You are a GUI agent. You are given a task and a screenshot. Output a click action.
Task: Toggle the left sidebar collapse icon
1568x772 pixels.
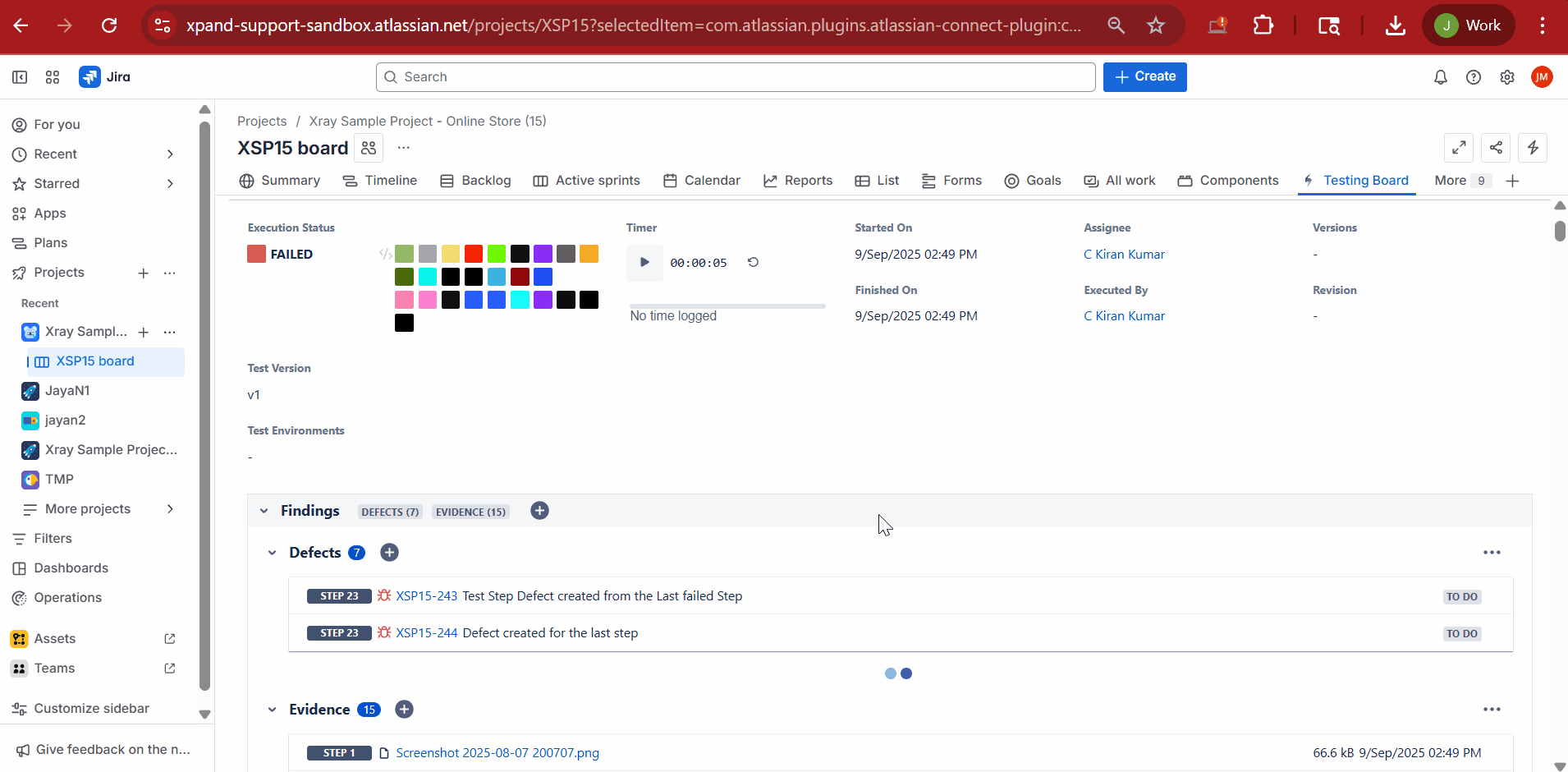(20, 77)
